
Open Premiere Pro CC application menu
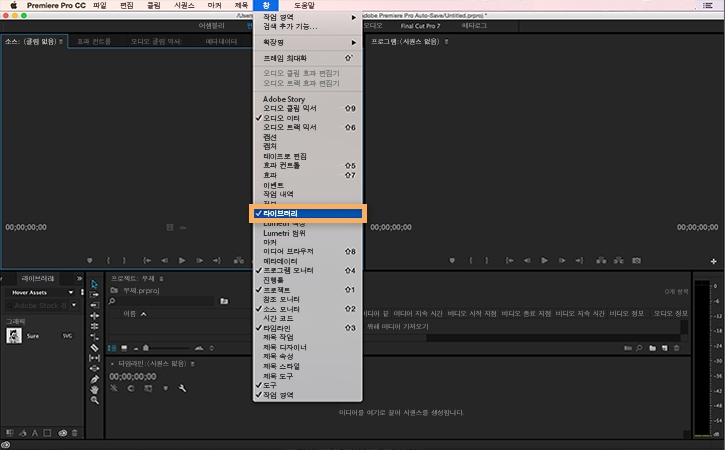coord(56,5)
